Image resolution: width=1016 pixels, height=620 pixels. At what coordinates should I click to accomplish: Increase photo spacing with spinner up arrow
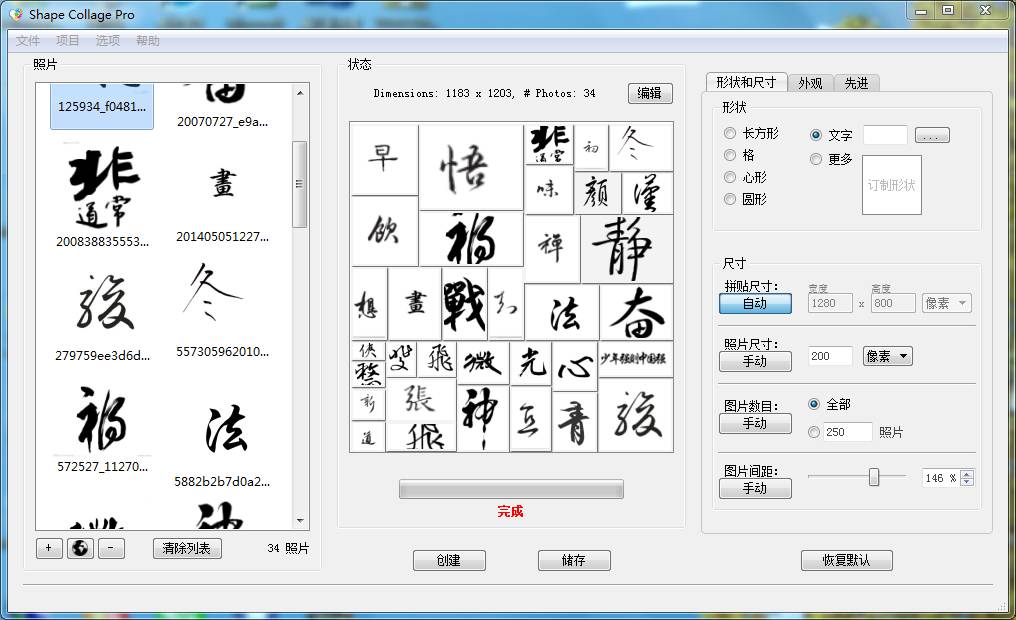[967, 474]
